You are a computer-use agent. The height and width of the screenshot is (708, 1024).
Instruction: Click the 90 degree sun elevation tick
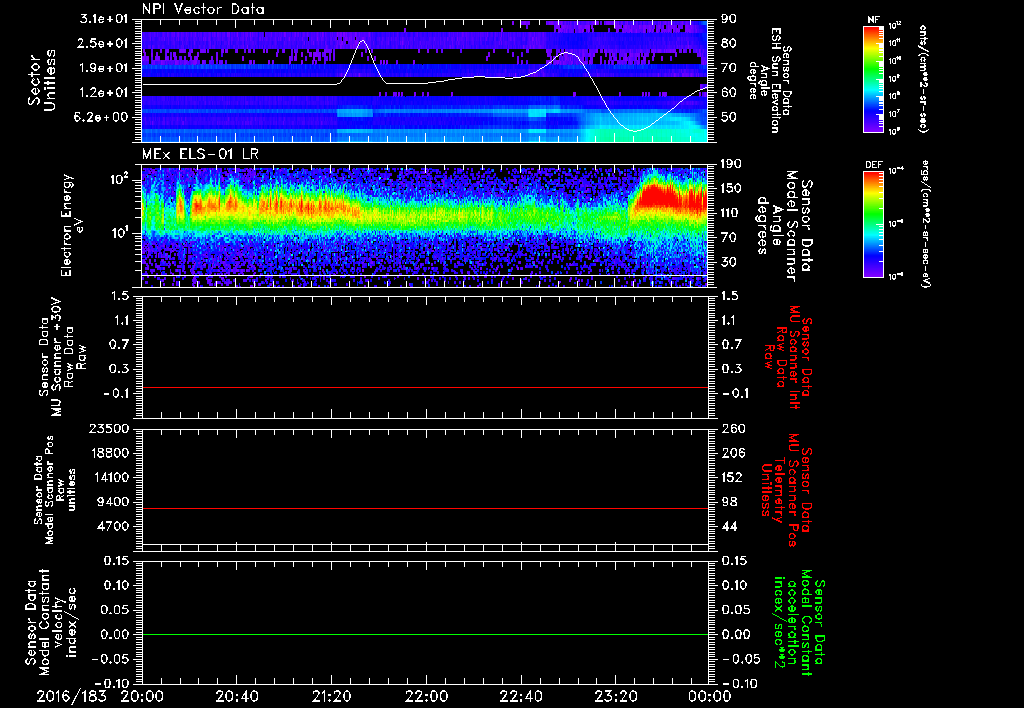pos(729,19)
